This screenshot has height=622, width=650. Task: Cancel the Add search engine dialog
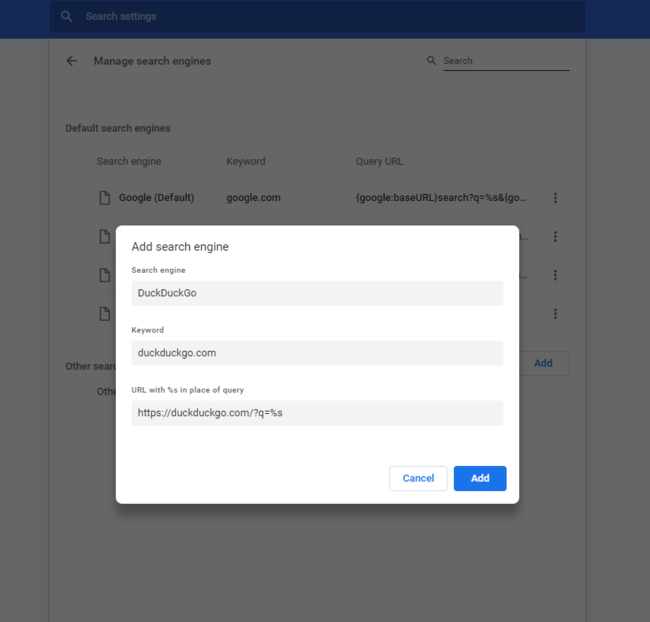click(418, 478)
